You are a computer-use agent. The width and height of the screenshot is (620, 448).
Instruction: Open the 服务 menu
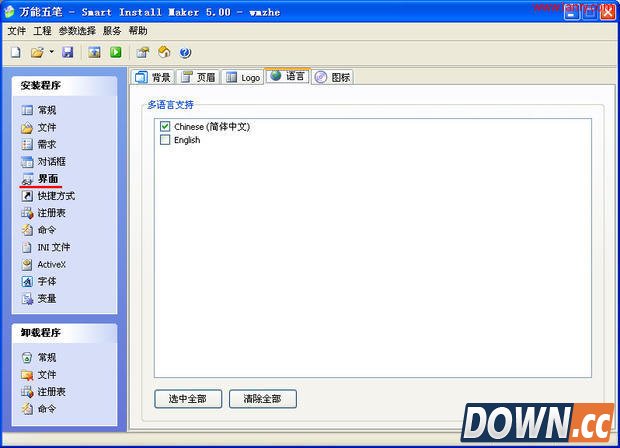(112, 31)
